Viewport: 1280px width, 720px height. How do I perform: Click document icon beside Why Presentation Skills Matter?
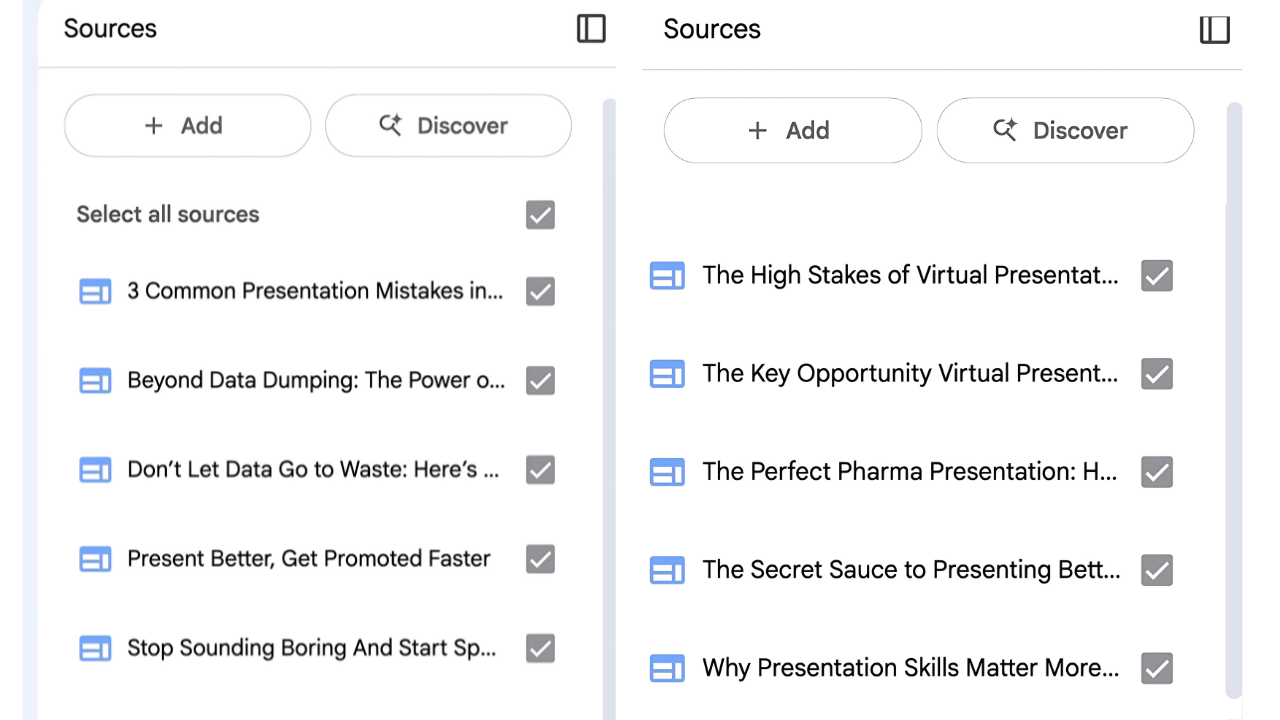click(667, 668)
